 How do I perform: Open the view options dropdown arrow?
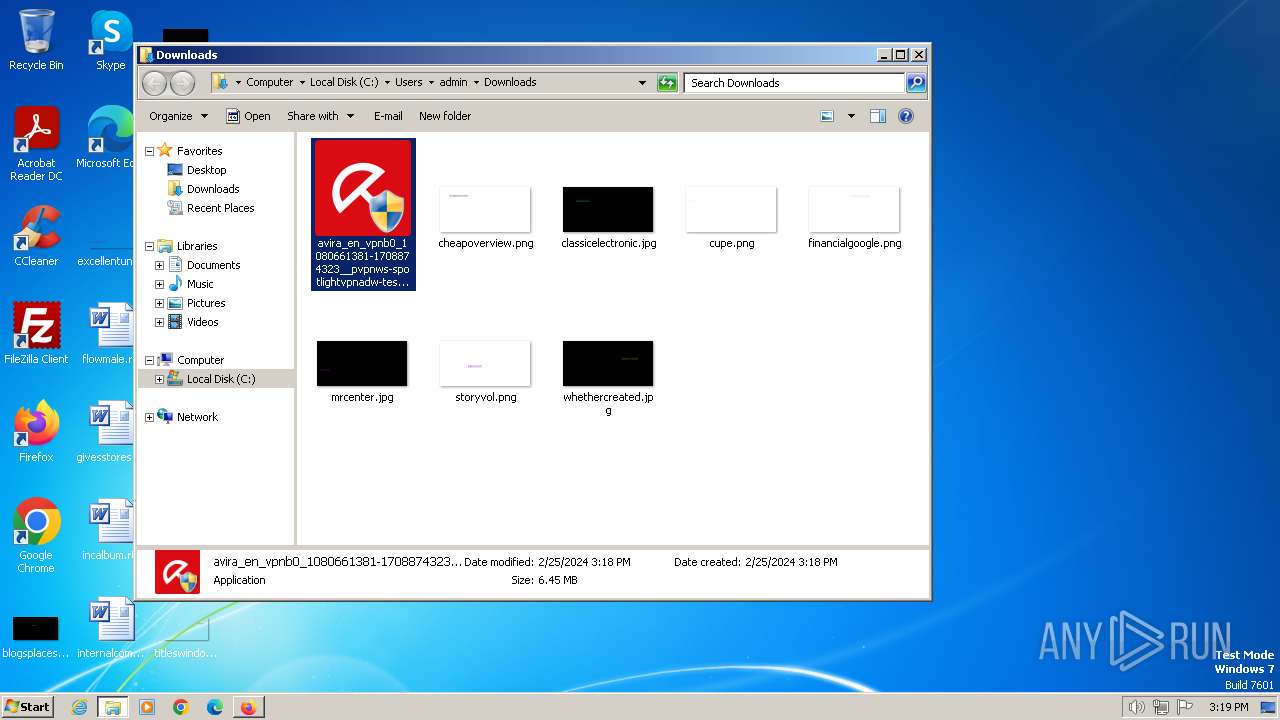click(x=851, y=116)
